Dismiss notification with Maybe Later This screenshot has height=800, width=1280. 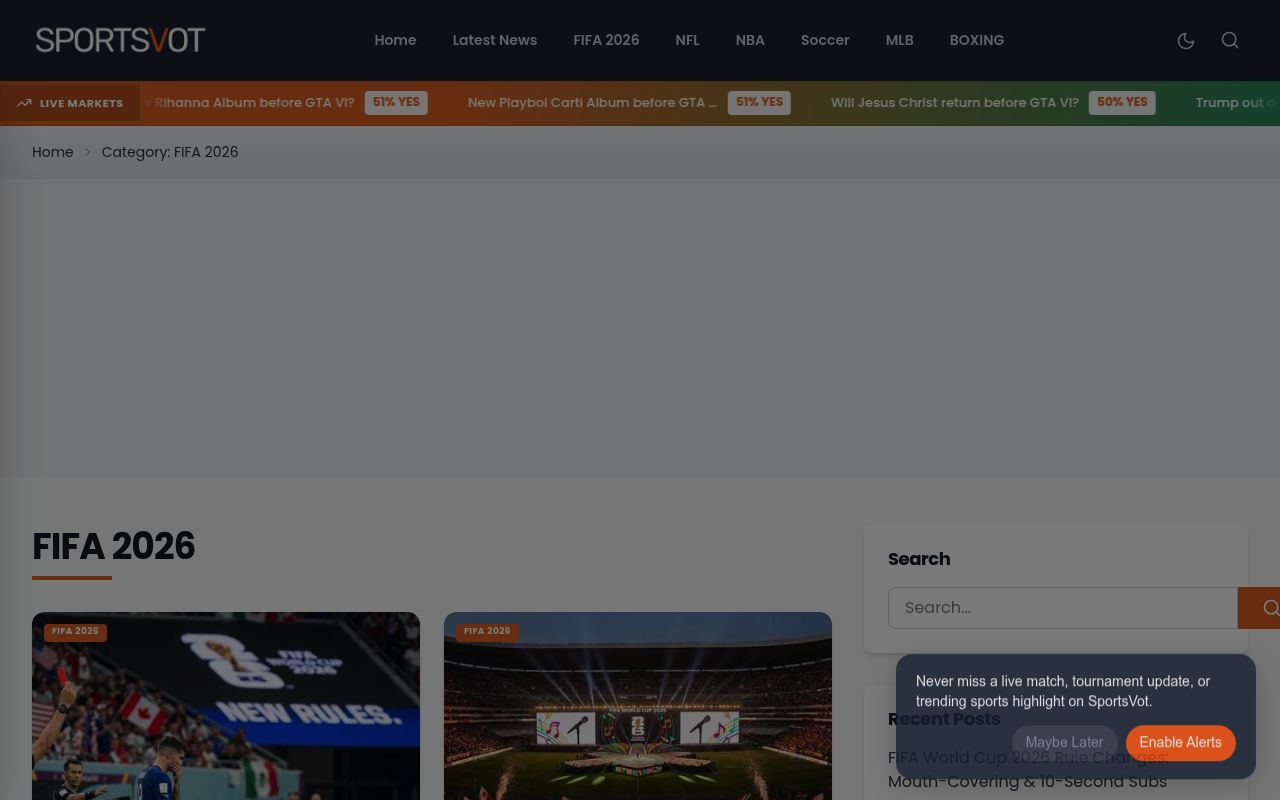[1064, 742]
